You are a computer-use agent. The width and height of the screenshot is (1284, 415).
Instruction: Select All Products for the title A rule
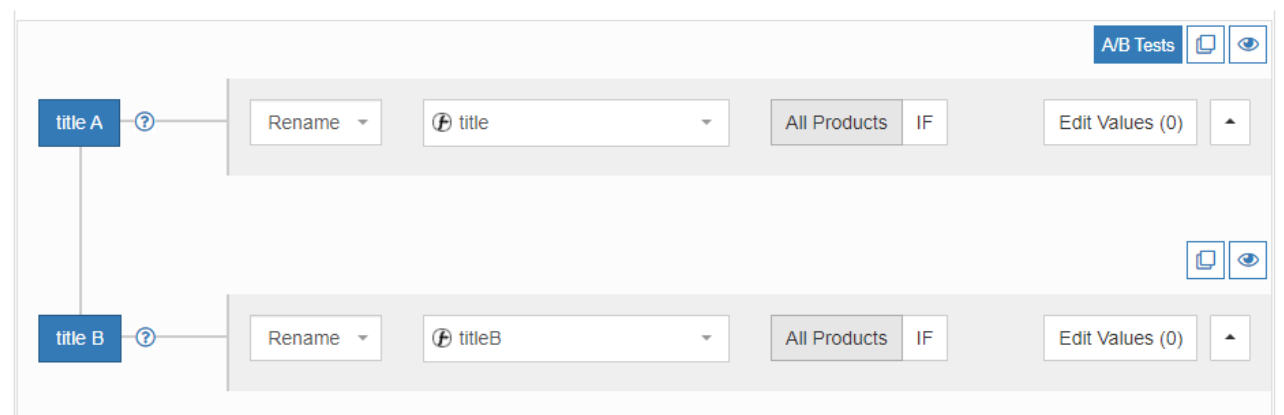pyautogui.click(x=836, y=123)
